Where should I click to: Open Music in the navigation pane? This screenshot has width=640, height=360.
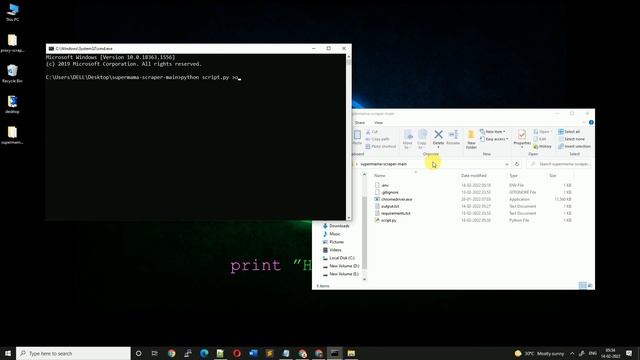331,234
